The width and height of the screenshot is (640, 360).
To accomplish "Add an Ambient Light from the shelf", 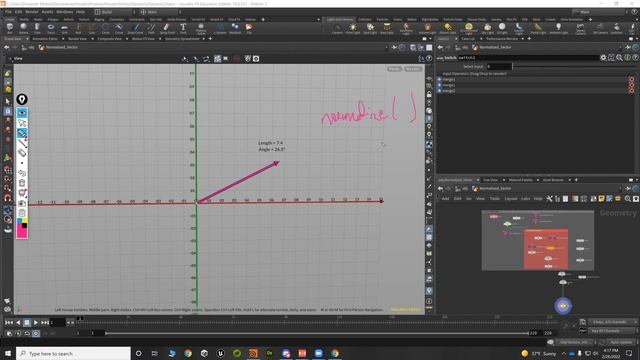I will (x=558, y=28).
